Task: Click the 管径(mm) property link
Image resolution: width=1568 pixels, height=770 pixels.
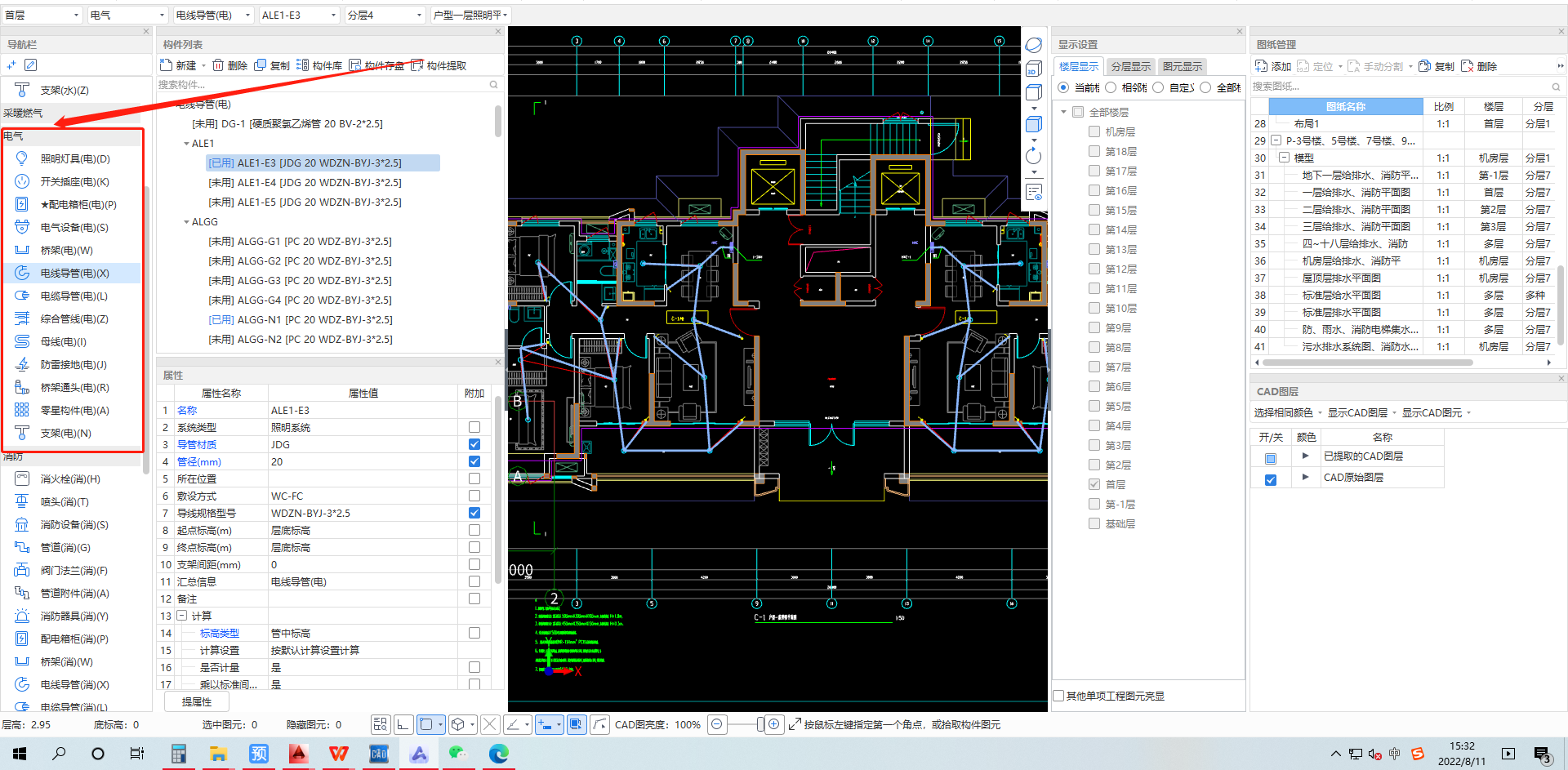Action: (199, 461)
